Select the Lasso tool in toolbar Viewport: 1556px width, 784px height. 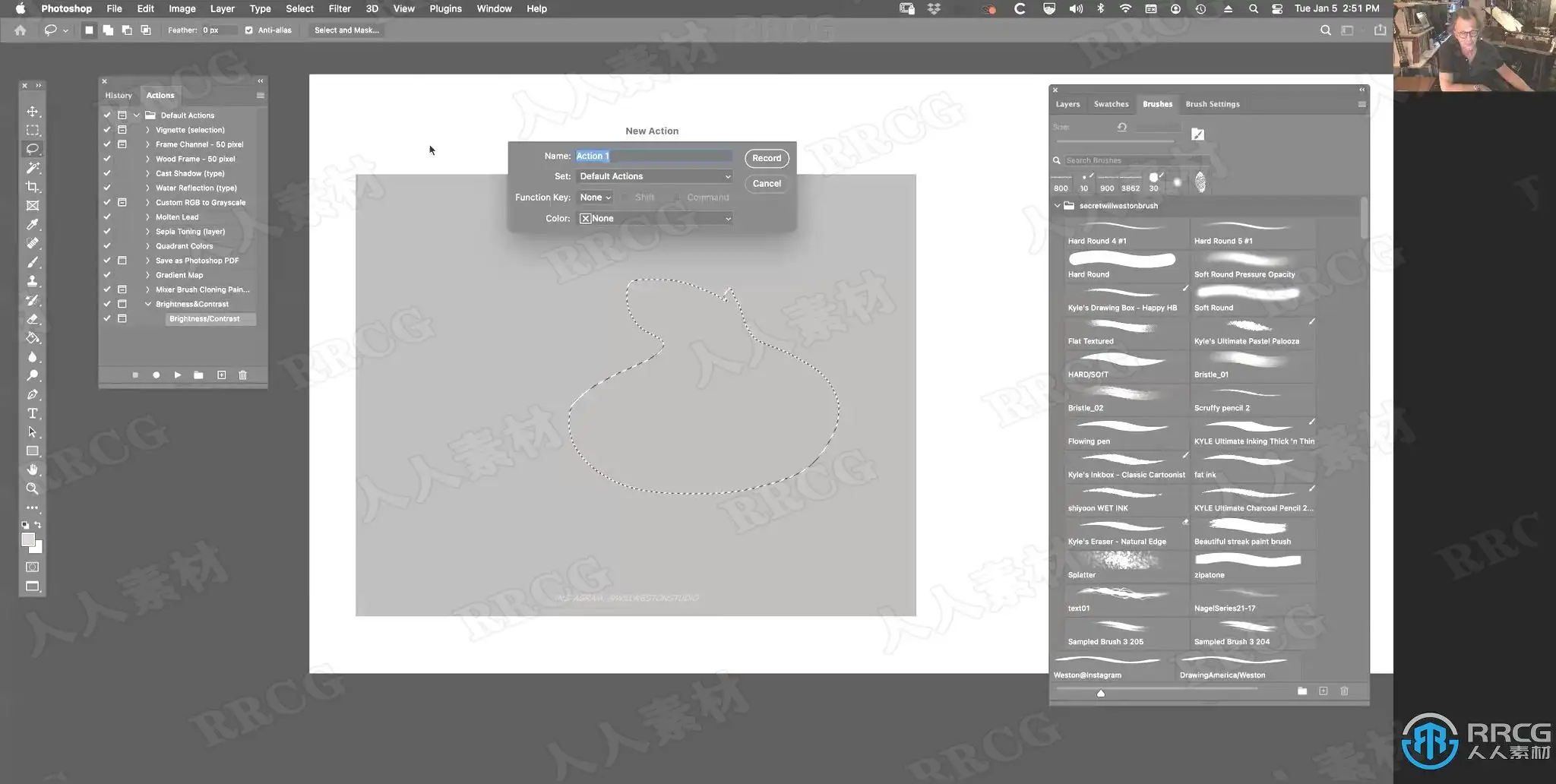coord(33,149)
